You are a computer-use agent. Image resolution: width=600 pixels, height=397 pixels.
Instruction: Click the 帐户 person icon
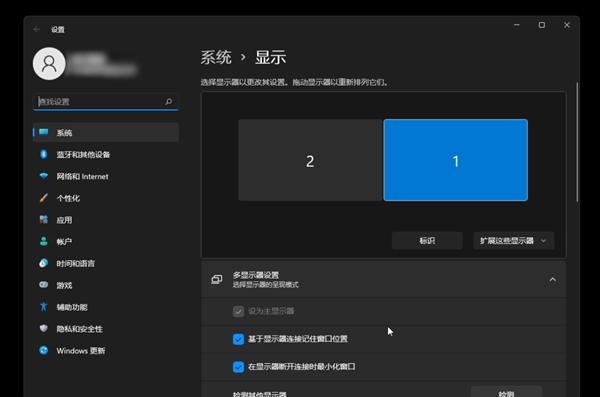pos(44,241)
